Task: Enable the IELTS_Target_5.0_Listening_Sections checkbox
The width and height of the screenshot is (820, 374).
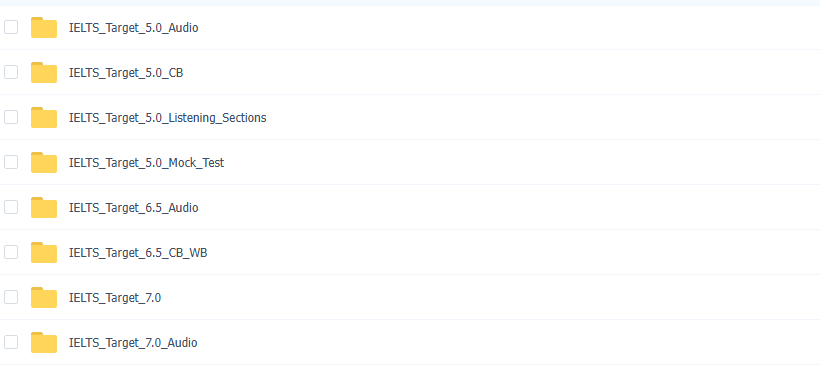Action: (x=11, y=117)
